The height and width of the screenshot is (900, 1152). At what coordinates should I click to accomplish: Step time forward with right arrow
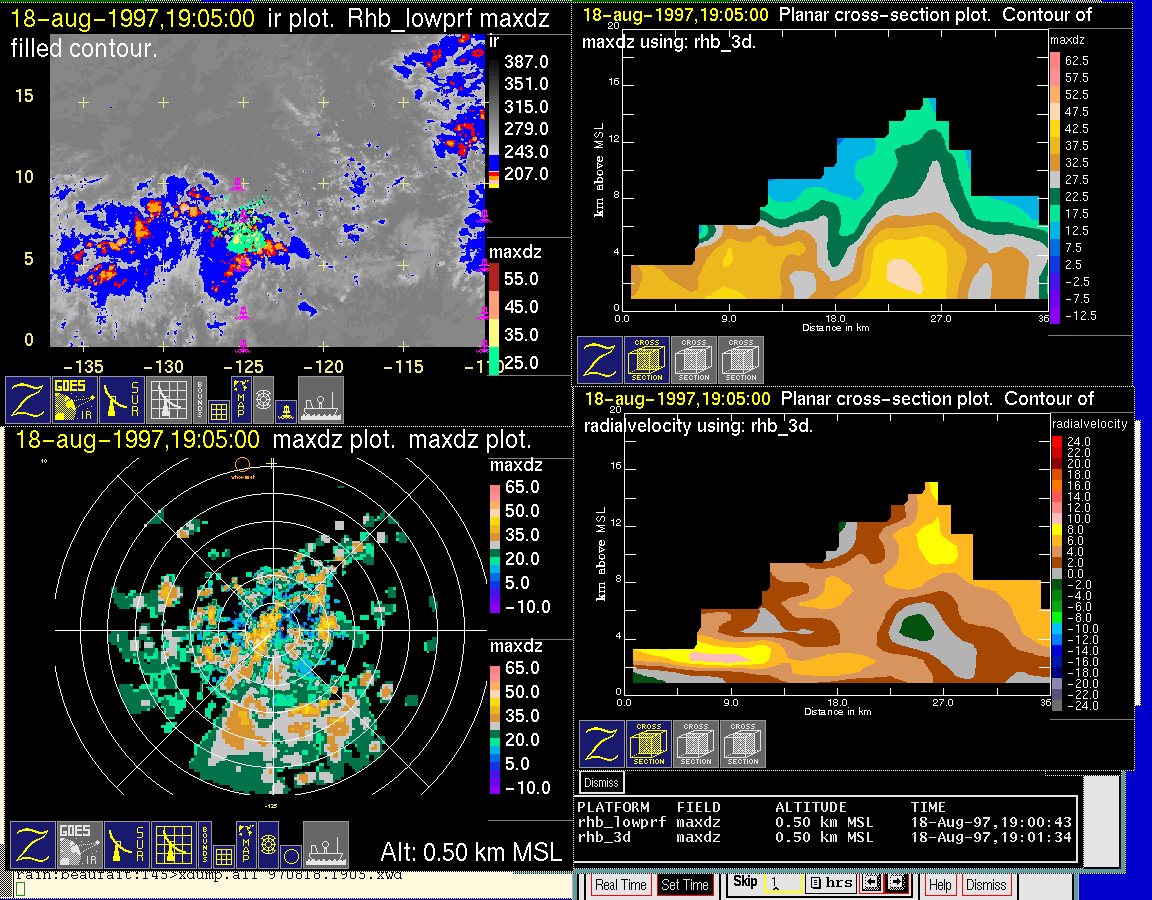(896, 883)
